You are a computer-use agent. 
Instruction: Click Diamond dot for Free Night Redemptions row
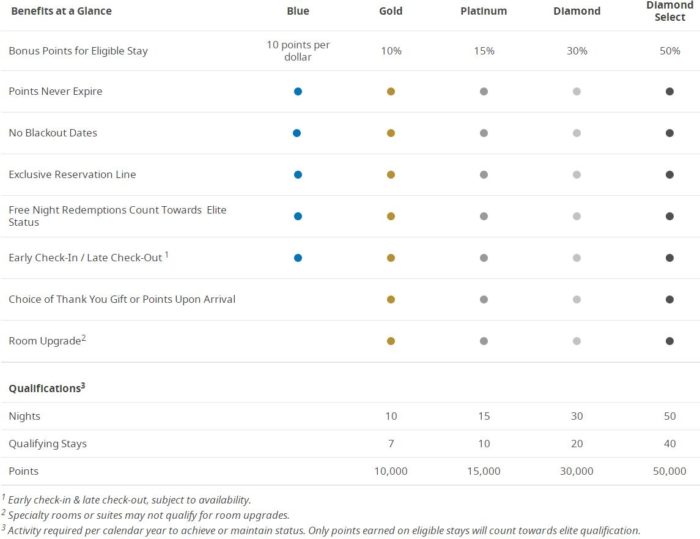(576, 216)
